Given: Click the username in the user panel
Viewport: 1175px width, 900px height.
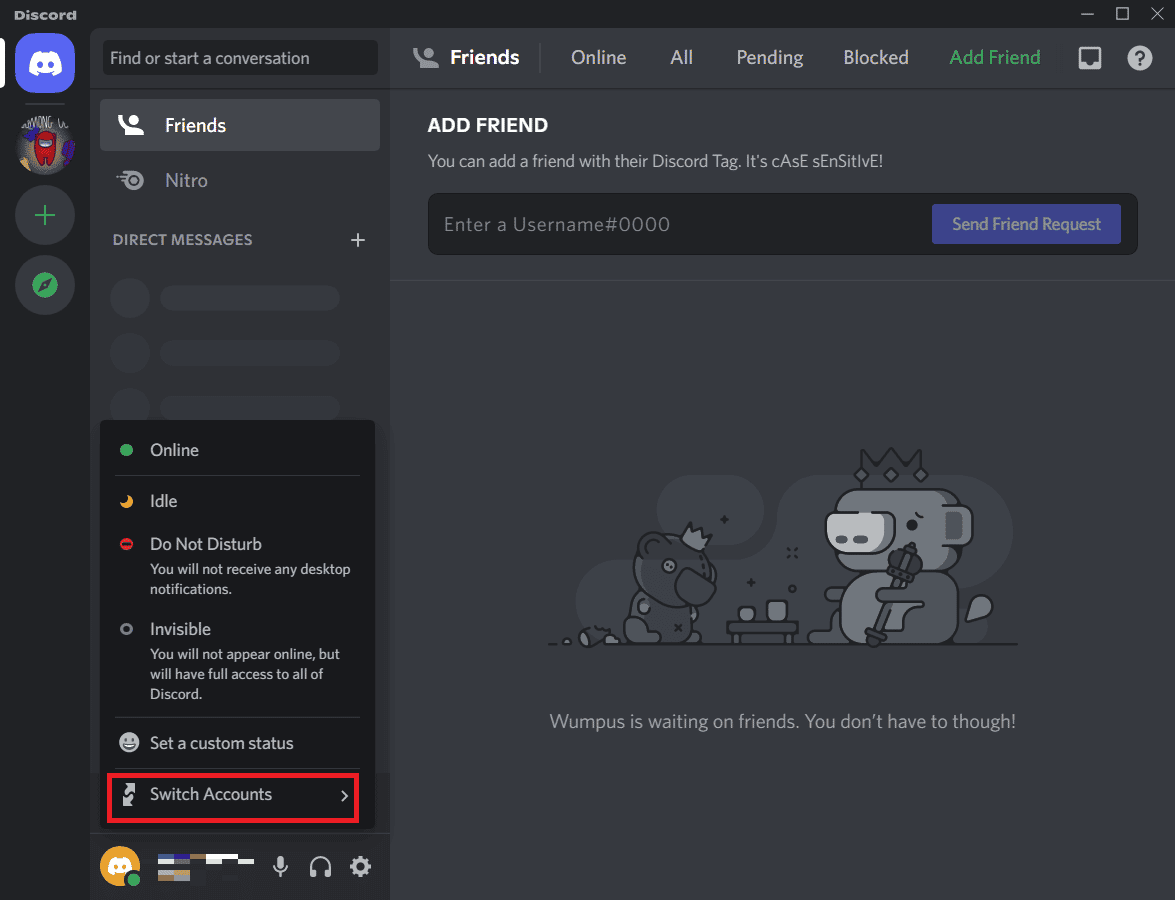Looking at the screenshot, I should (x=205, y=866).
